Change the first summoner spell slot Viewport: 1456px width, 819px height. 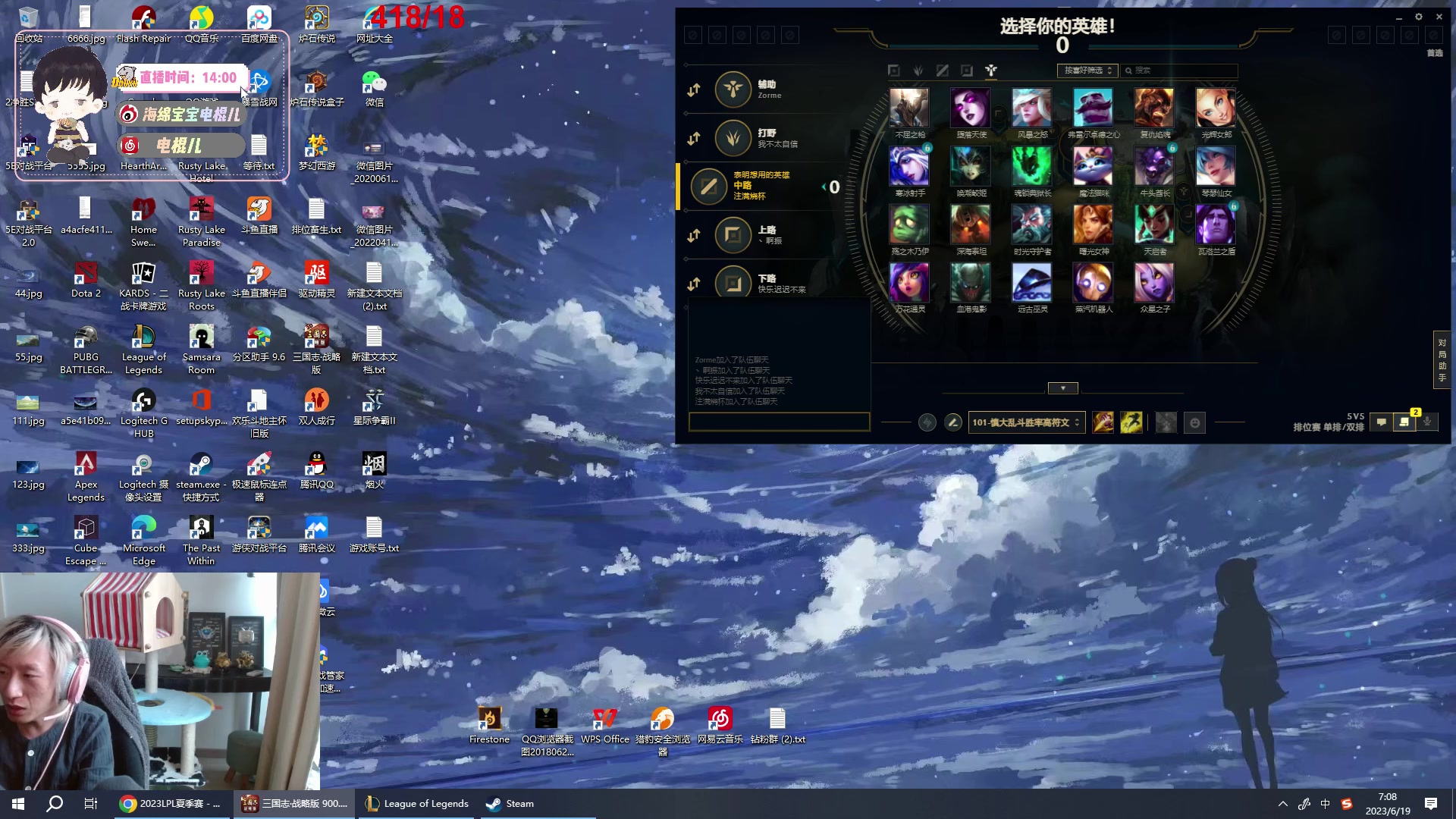coord(1103,422)
